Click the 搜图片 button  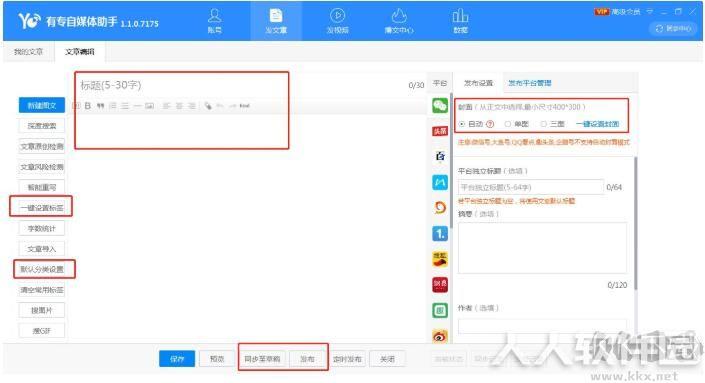click(42, 310)
